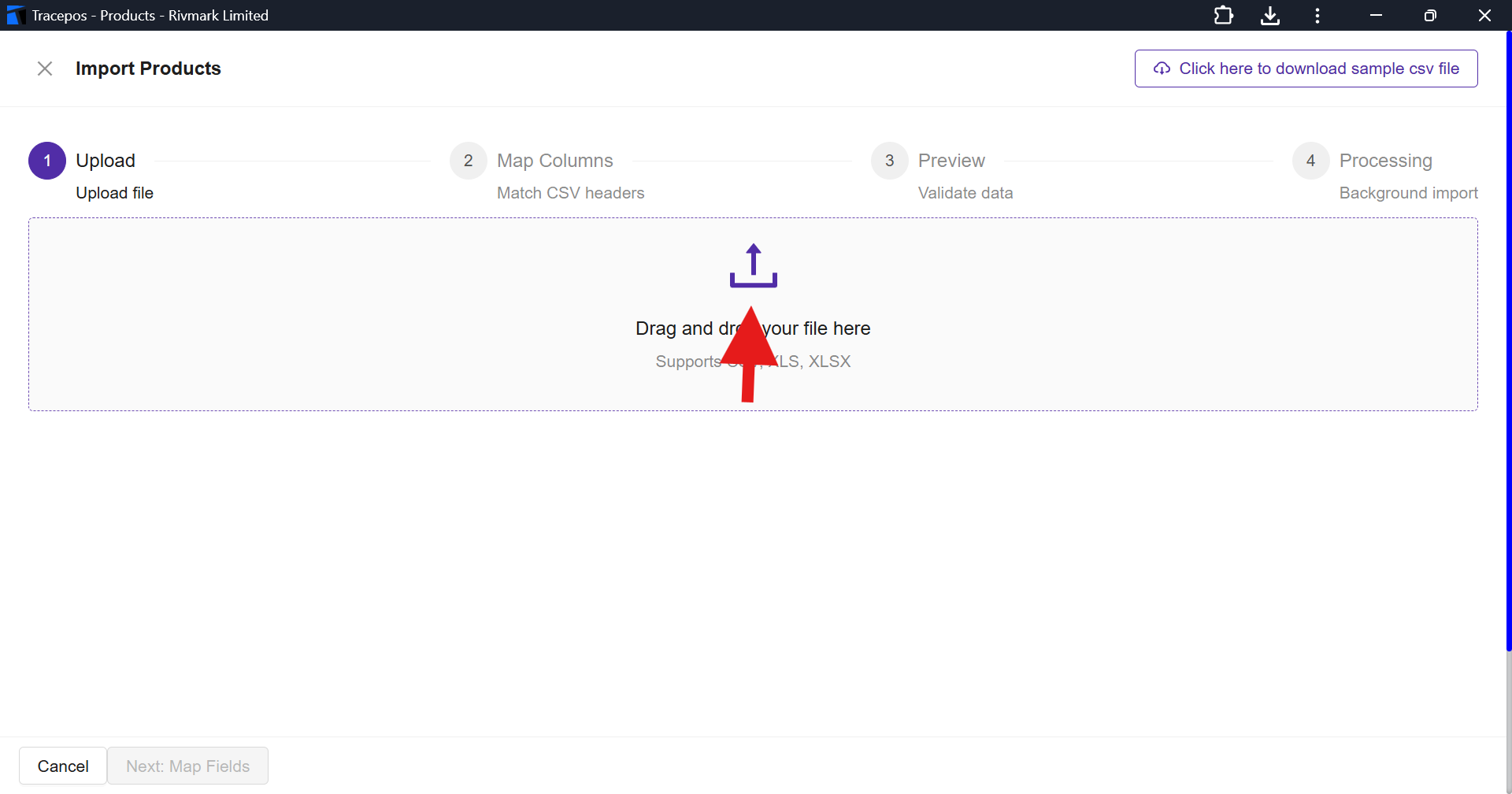Click the upload arrow icon in the drop zone
The image size is (1512, 794).
point(753,265)
